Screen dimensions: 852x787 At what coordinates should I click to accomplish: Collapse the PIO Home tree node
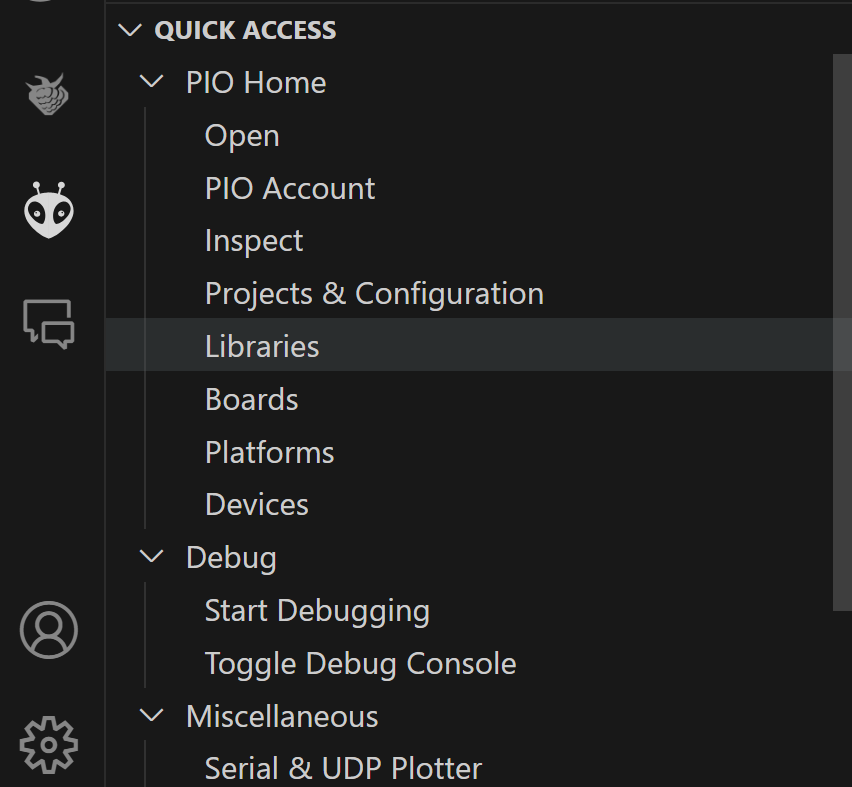click(152, 82)
